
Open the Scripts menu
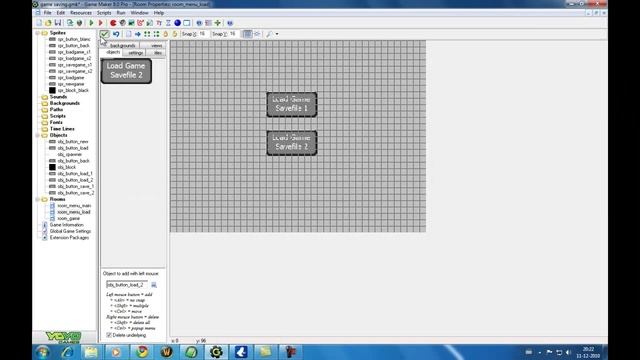tap(104, 13)
